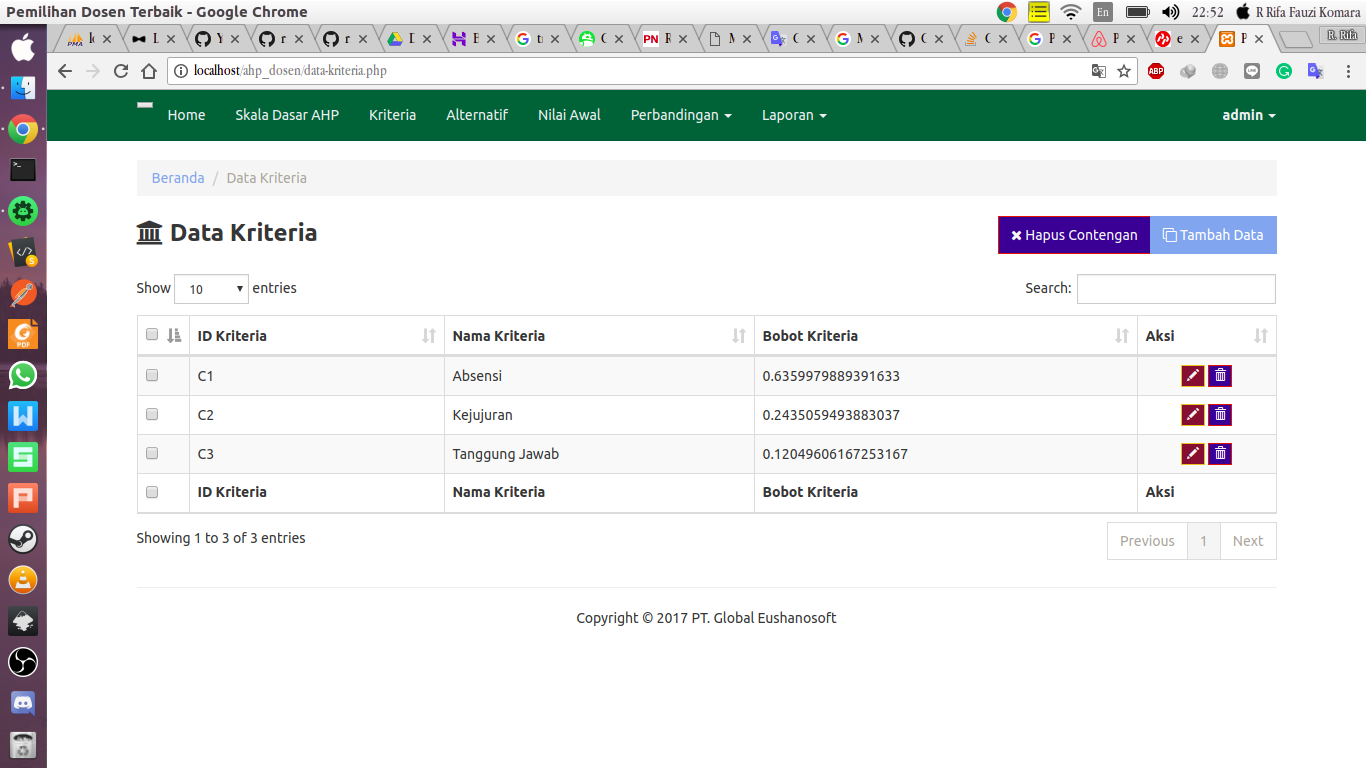Open the Kriteria navbar item
This screenshot has height=768, width=1366.
click(x=392, y=115)
